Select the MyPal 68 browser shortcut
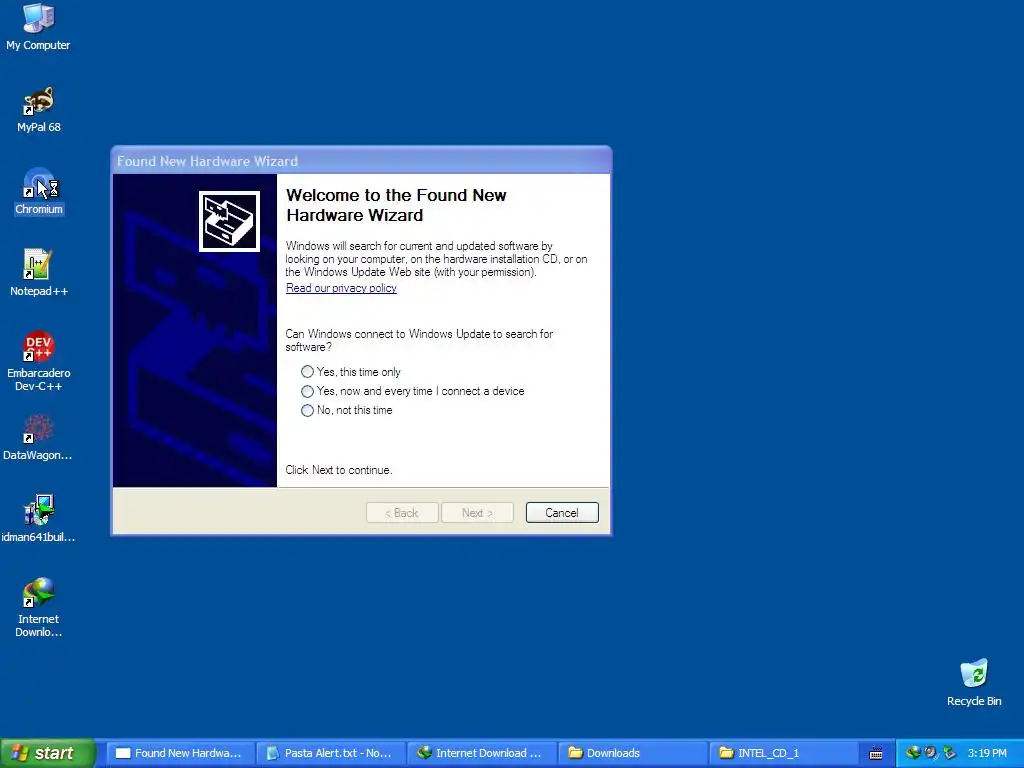This screenshot has width=1024, height=768. click(39, 109)
